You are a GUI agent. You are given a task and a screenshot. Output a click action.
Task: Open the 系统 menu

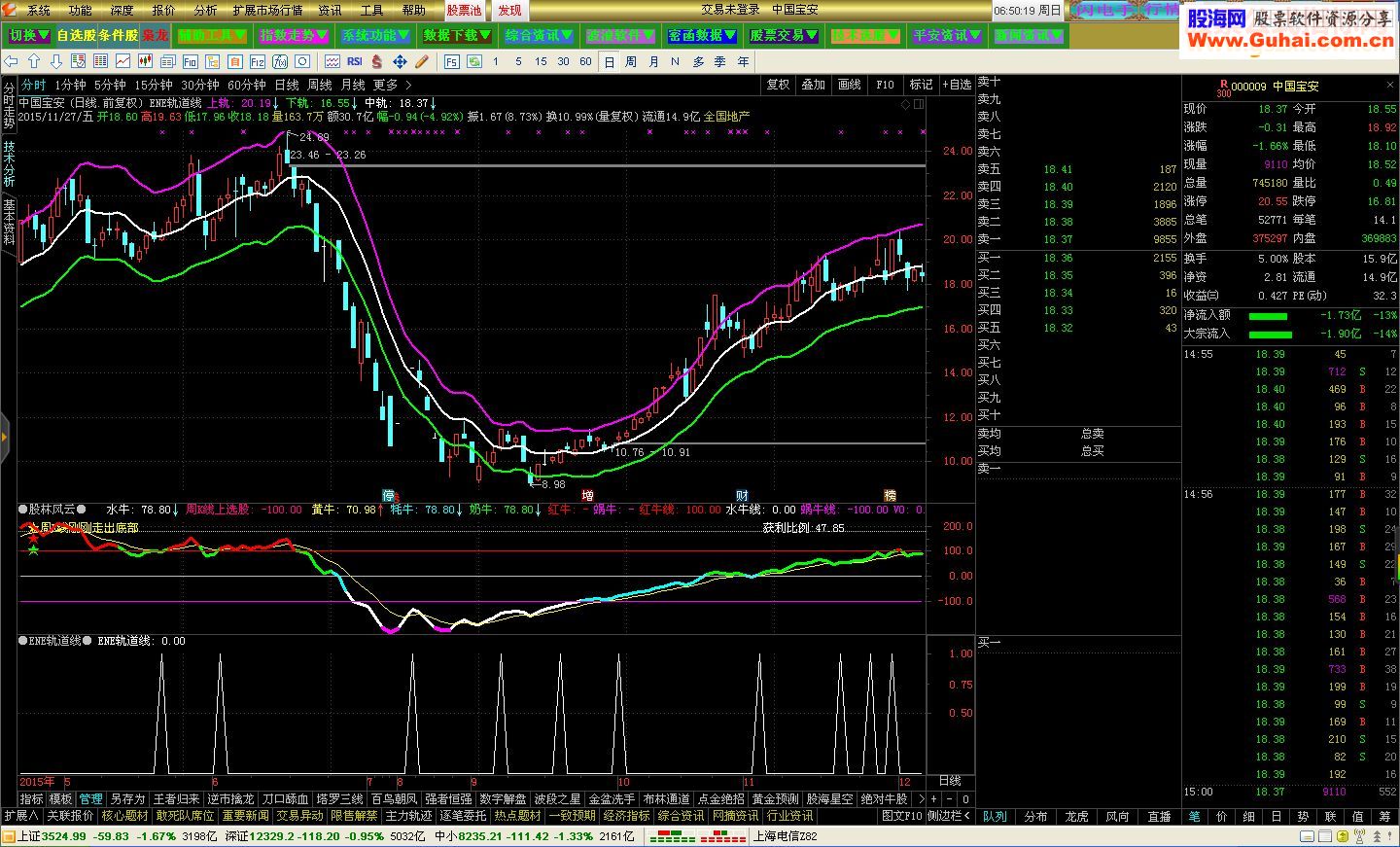(x=39, y=10)
